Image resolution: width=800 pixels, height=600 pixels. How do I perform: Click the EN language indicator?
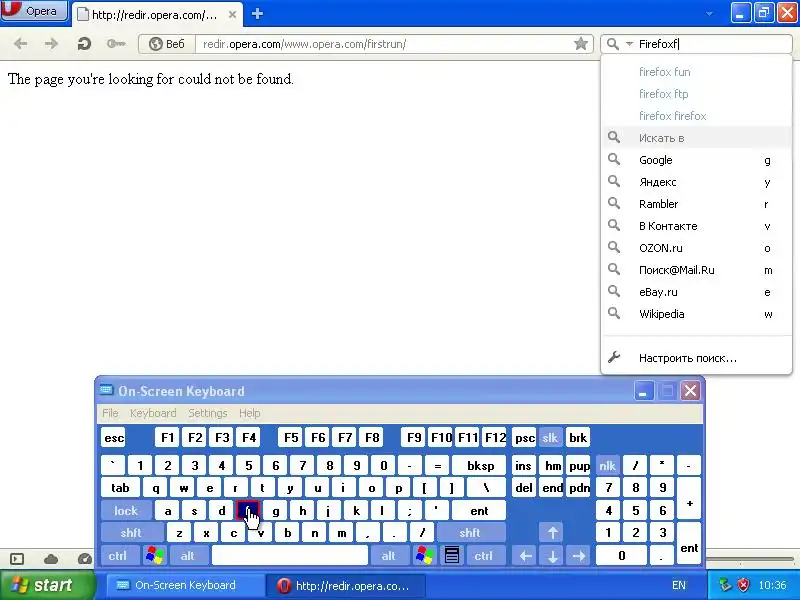pyautogui.click(x=679, y=585)
